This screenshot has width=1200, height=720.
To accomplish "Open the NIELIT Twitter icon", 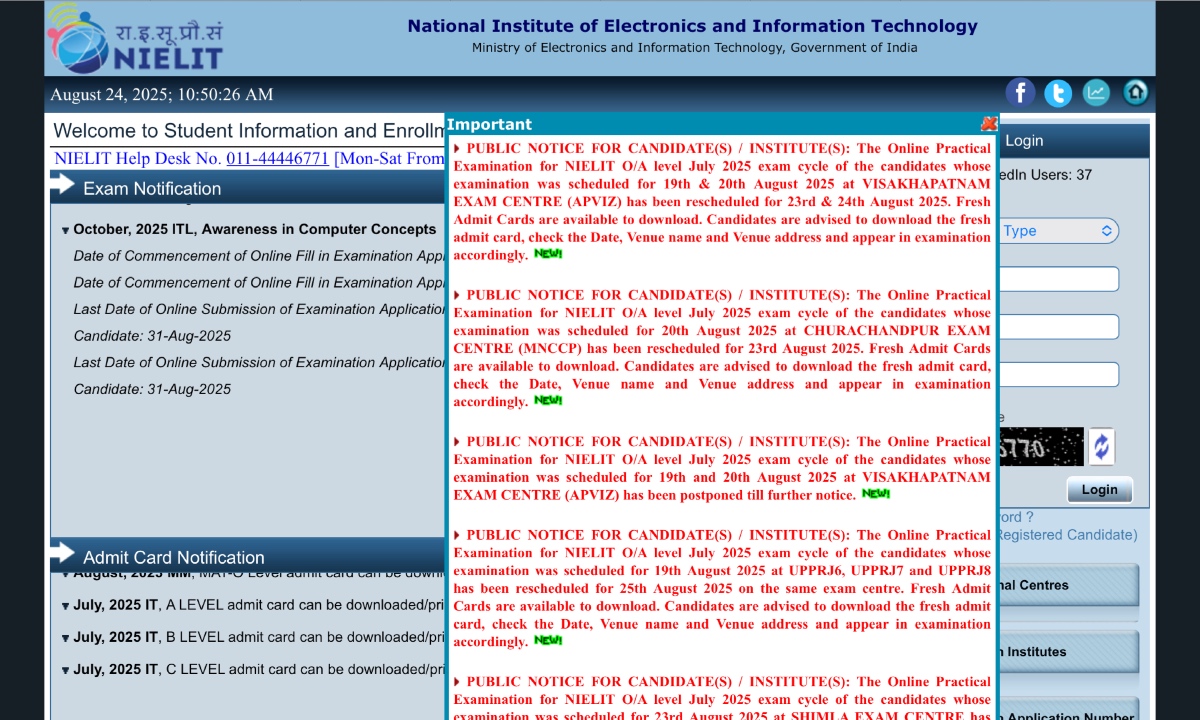I will [x=1058, y=94].
